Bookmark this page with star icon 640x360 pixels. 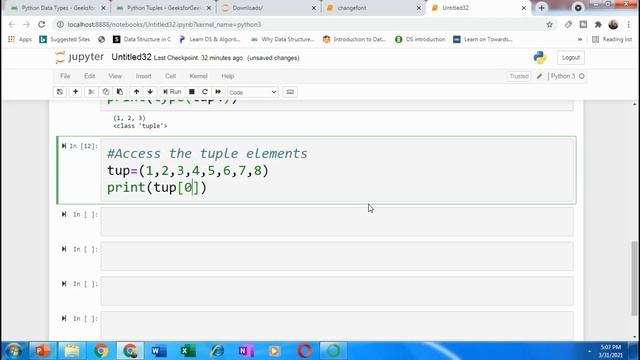click(549, 24)
